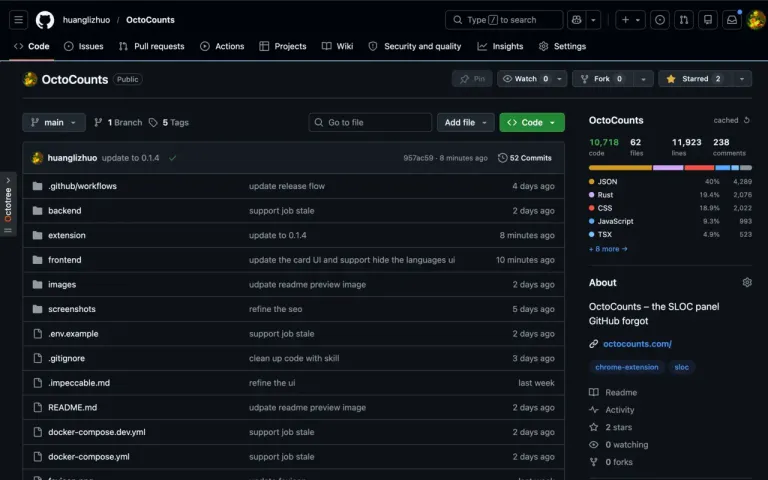Open the Wiki tab

pyautogui.click(x=337, y=46)
